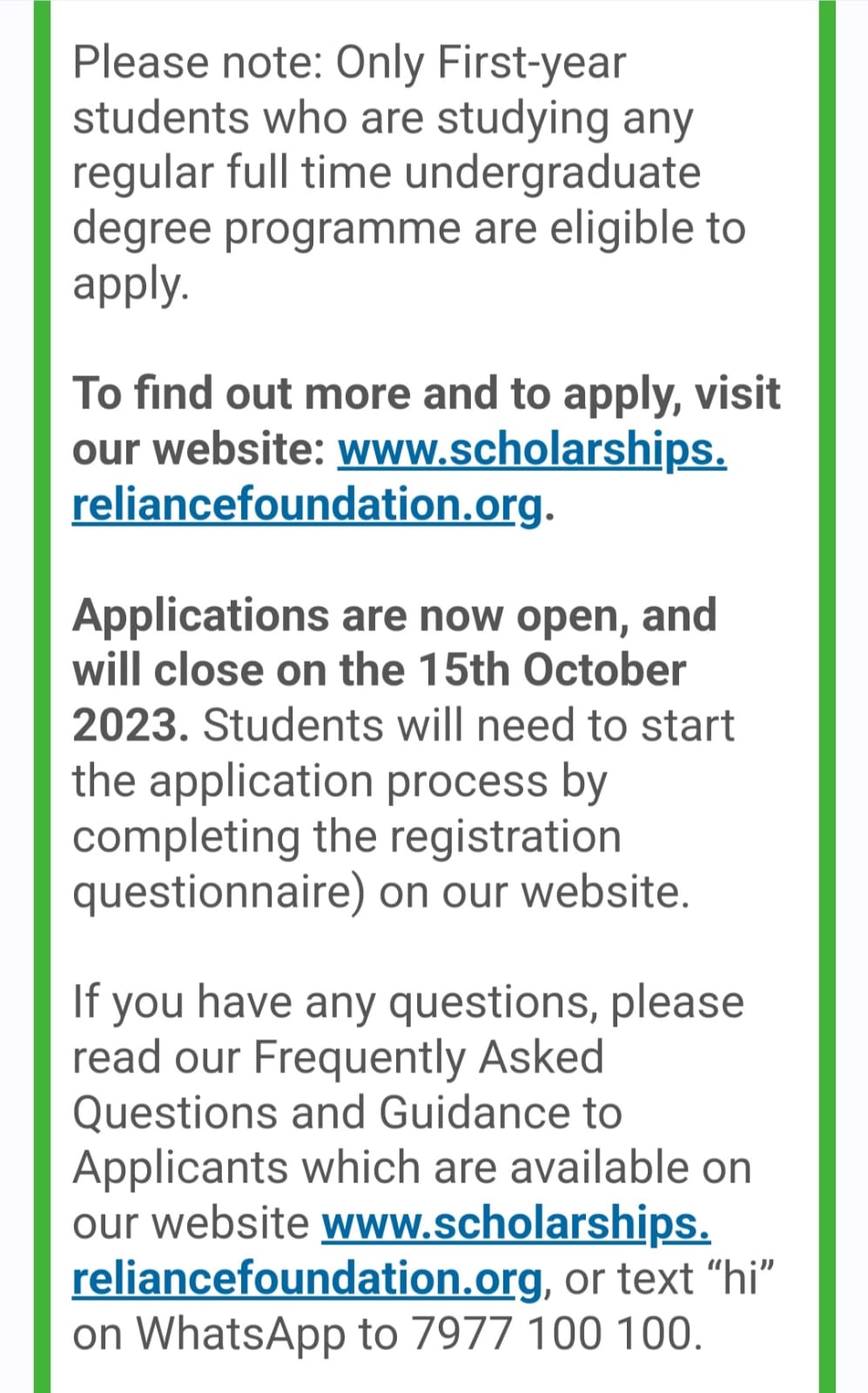Viewport: 868px width, 1393px height.
Task: Tap the 'Questions and Guidance to' line
Action: [x=347, y=1113]
